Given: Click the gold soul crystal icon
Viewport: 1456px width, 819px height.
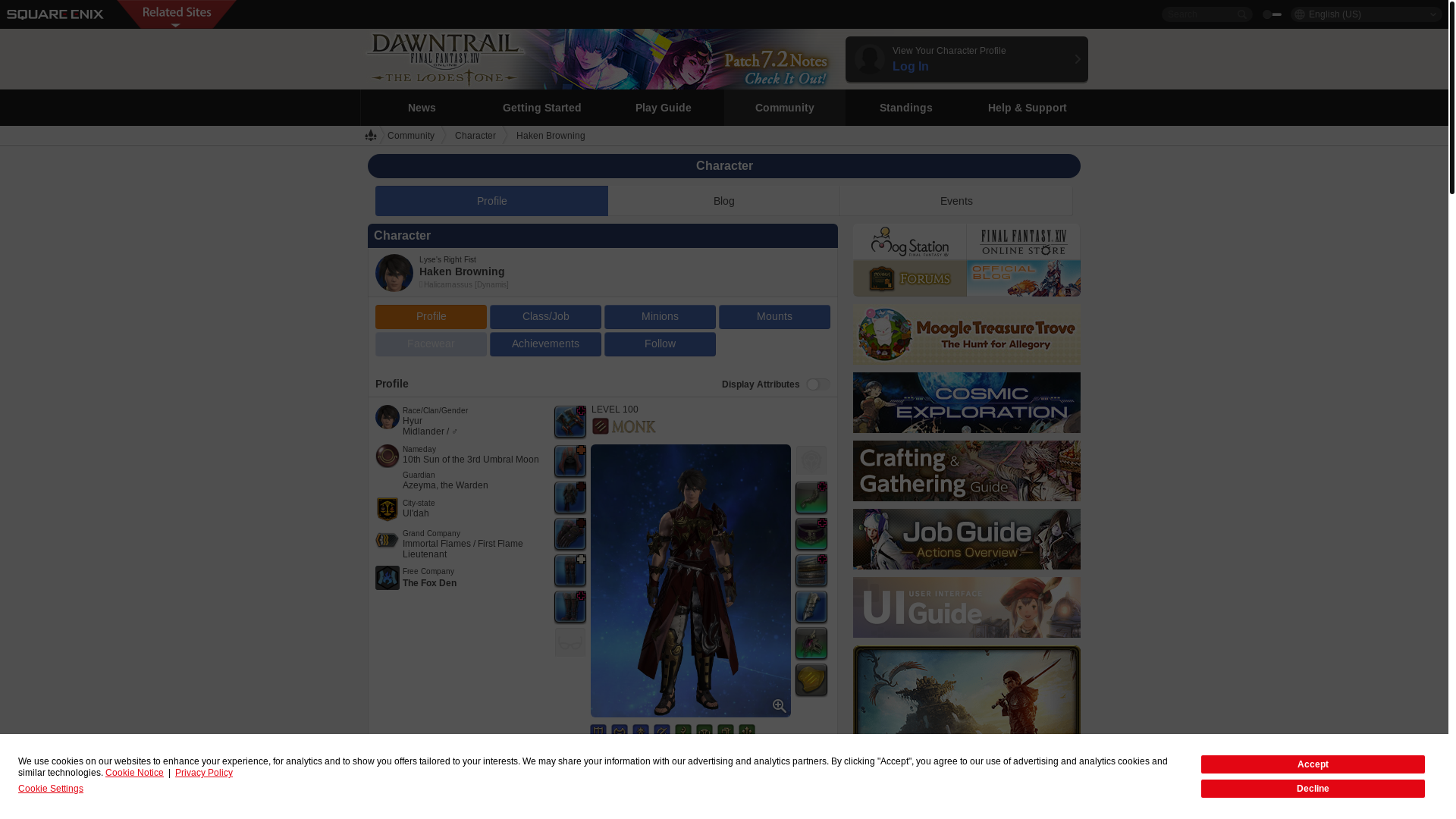Looking at the screenshot, I should pyautogui.click(x=811, y=679).
